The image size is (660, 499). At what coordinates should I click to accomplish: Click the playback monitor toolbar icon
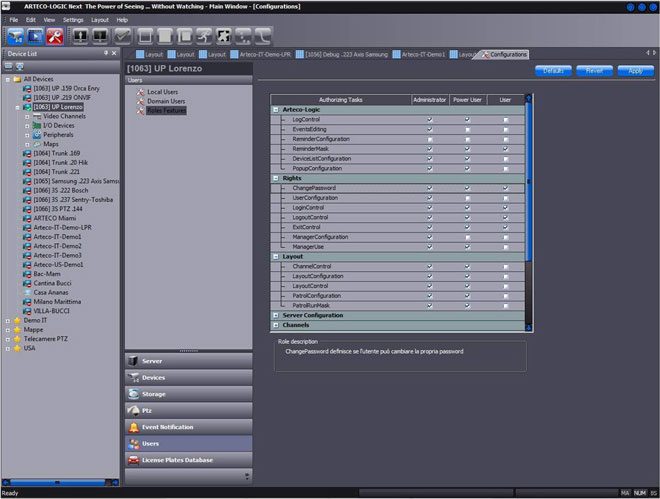tap(35, 36)
